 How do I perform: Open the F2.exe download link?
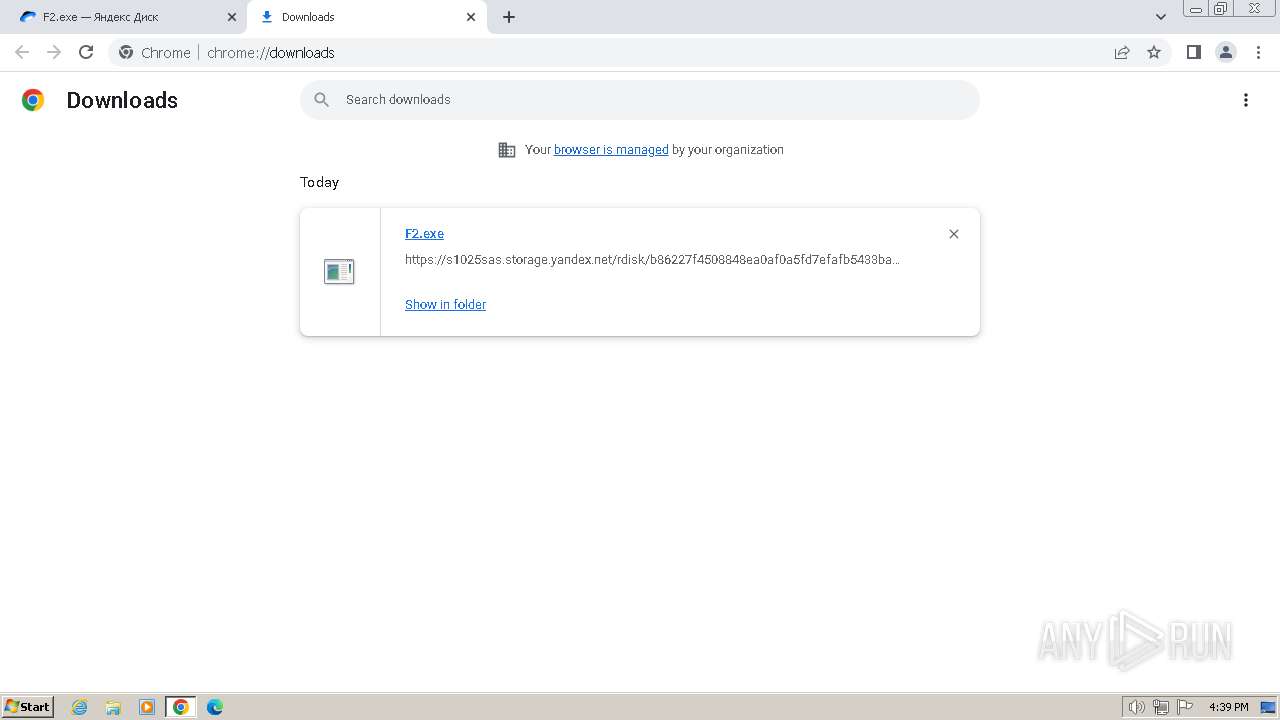point(424,234)
